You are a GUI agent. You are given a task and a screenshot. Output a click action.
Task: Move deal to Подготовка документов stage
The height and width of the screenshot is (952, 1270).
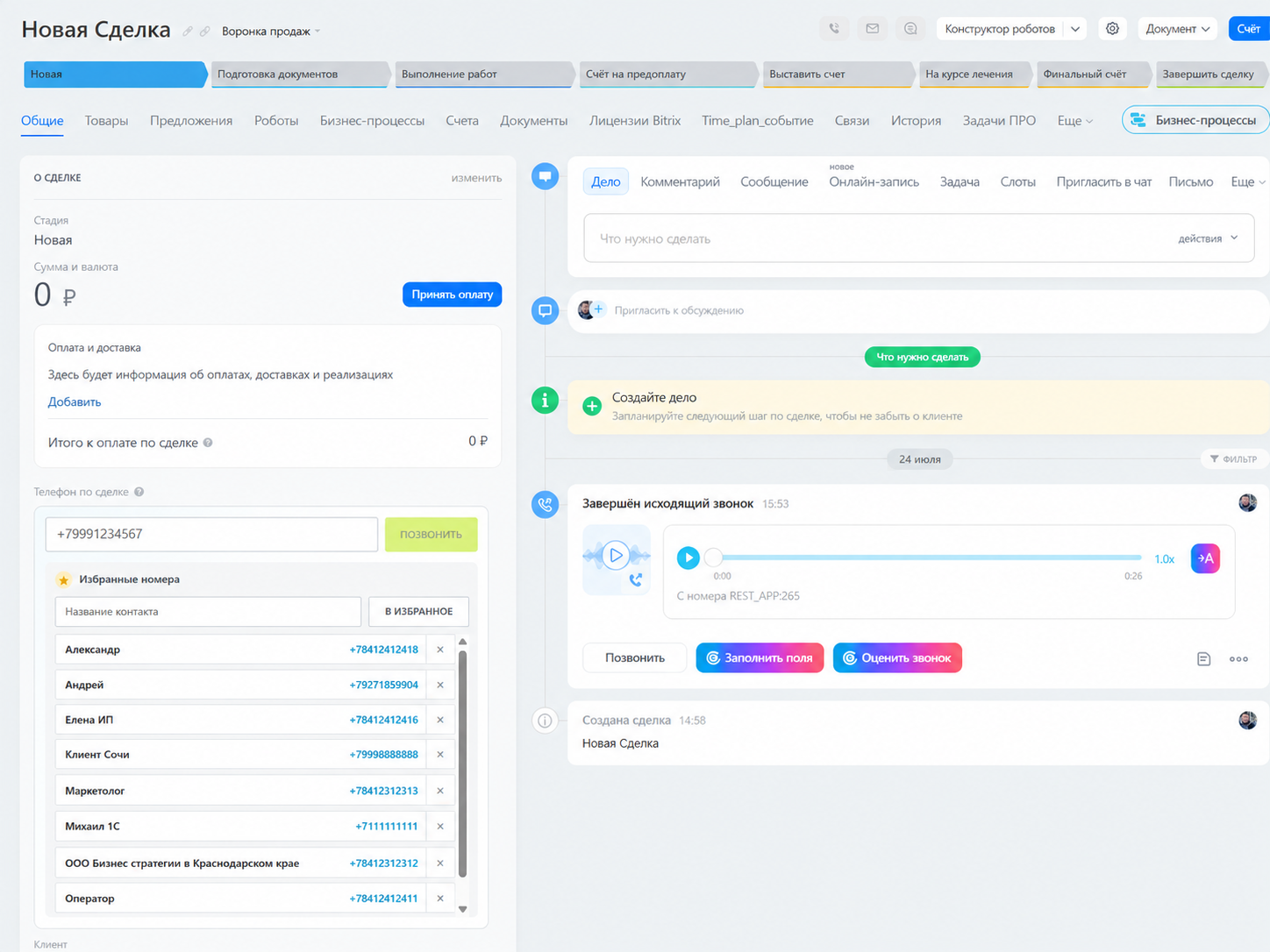(x=300, y=75)
